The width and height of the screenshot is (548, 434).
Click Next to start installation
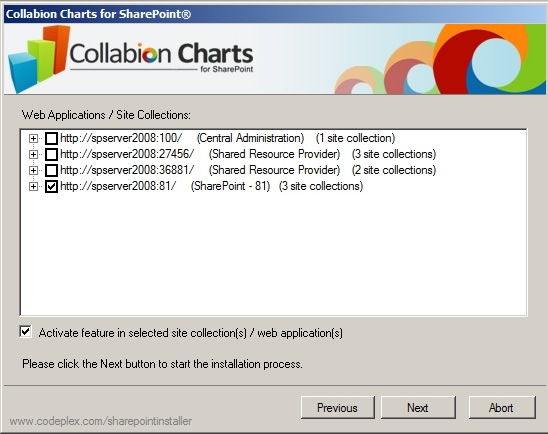pos(418,407)
